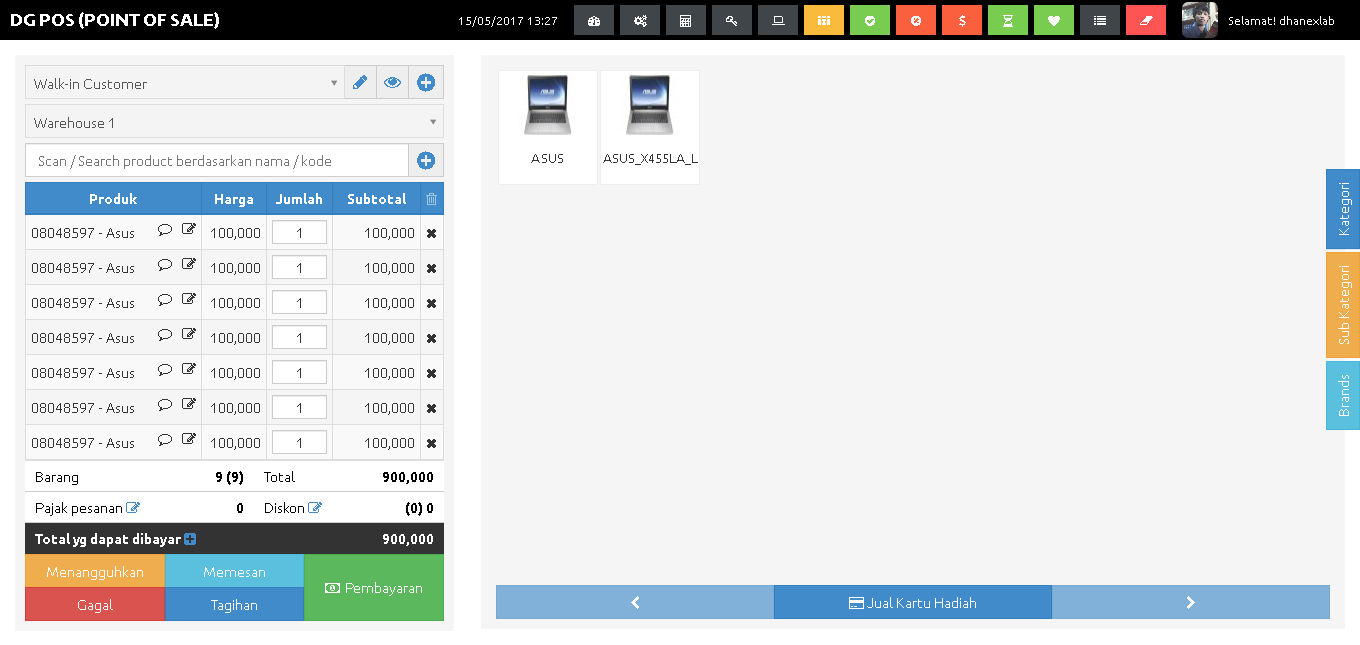Click the red eraser icon in toolbar
The height and width of the screenshot is (645, 1360).
(x=1146, y=20)
